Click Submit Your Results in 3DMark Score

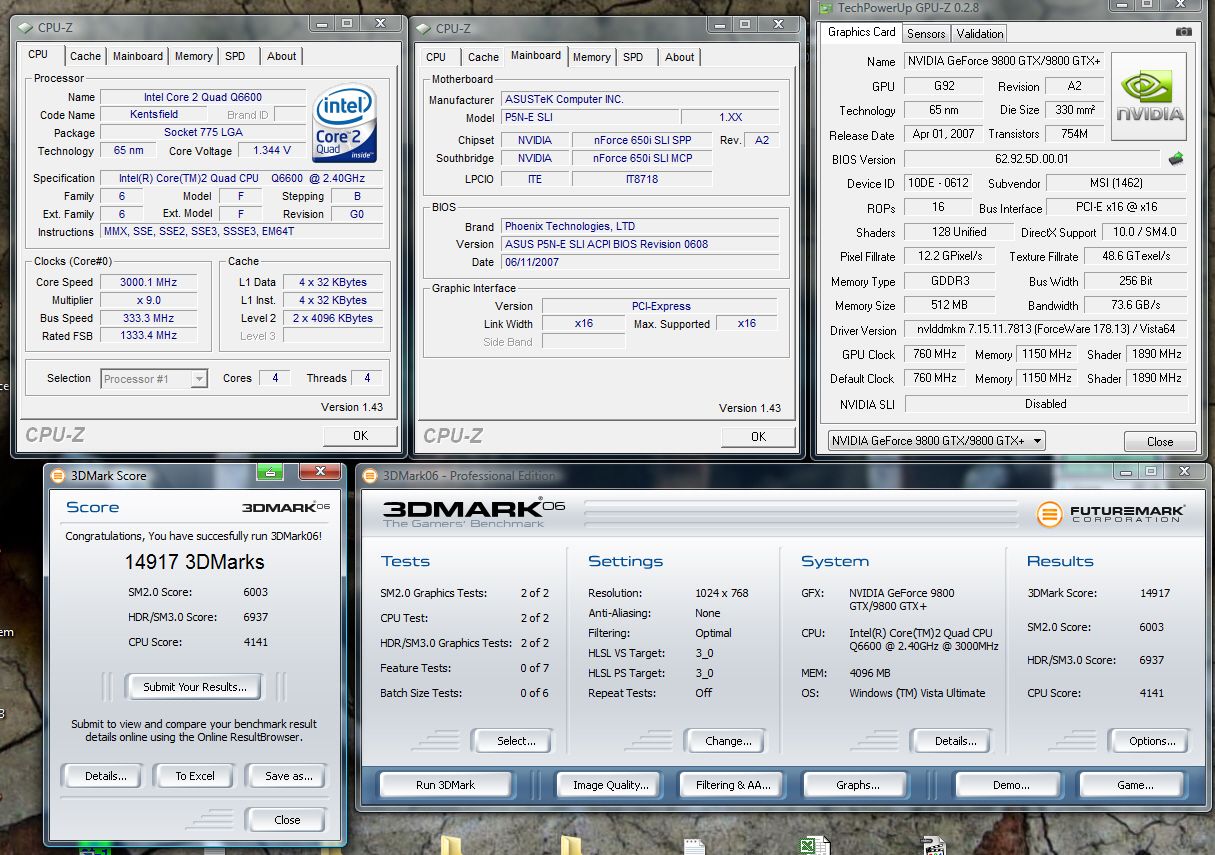click(194, 687)
